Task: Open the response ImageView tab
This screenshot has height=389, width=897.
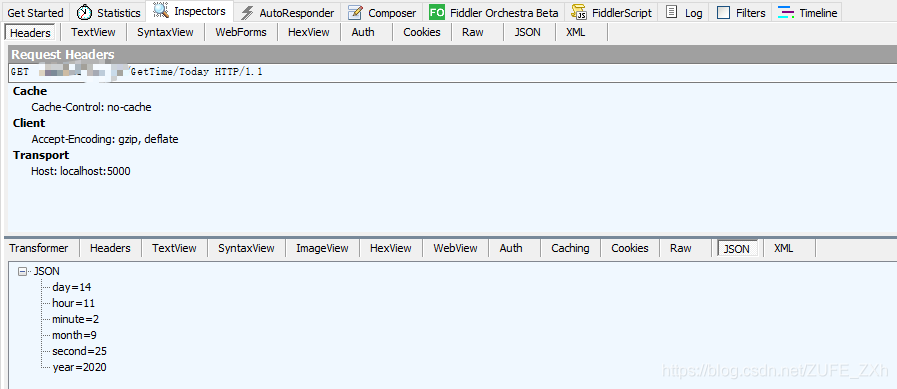Action: (322, 248)
